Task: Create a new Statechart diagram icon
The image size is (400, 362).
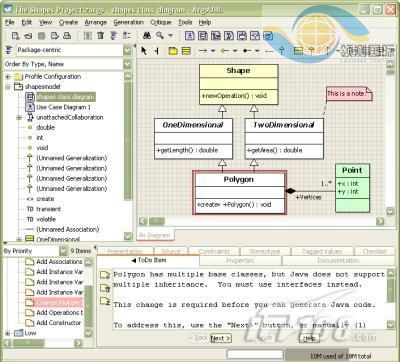Action: click(x=242, y=35)
